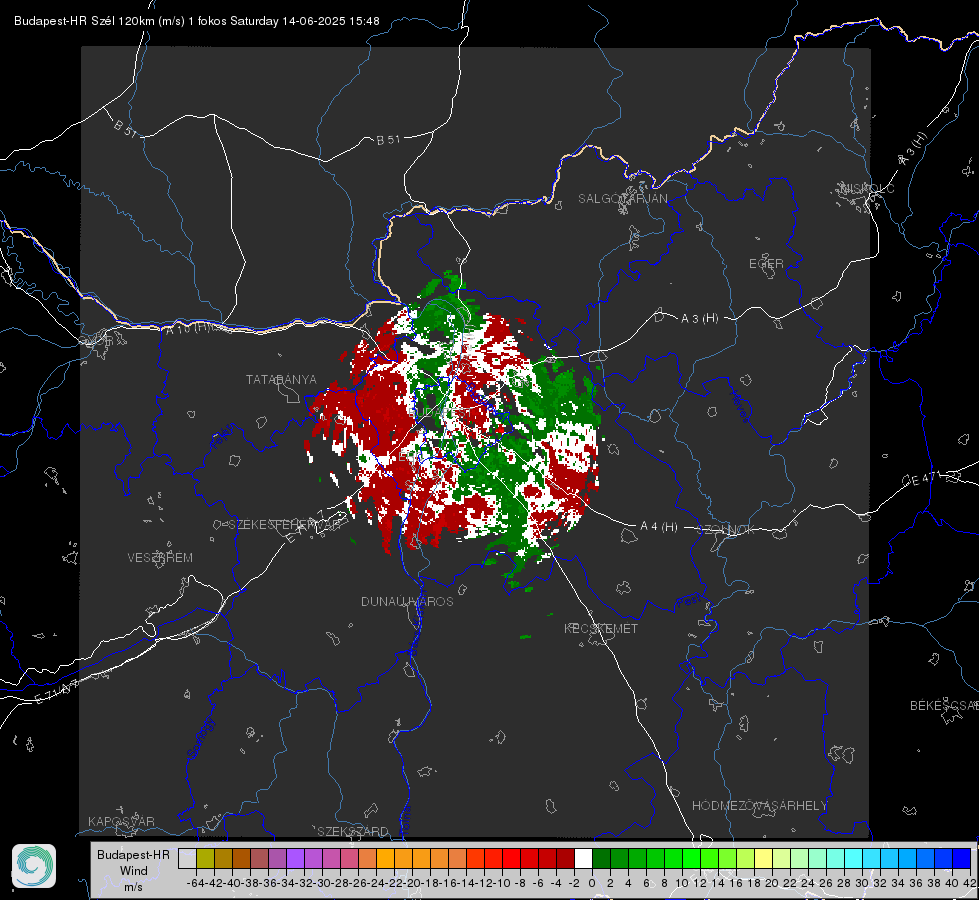This screenshot has width=979, height=900.
Task: Click the light grey swatch left of -64
Action: pos(187,858)
